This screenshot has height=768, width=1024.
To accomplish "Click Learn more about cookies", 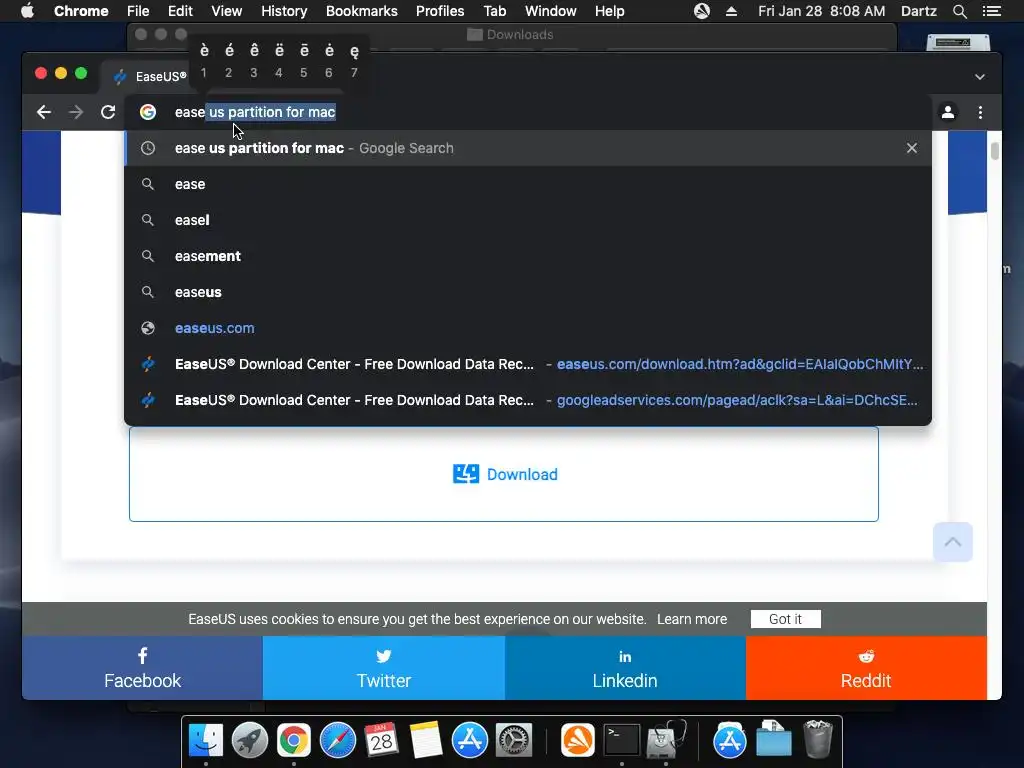I will click(x=692, y=619).
